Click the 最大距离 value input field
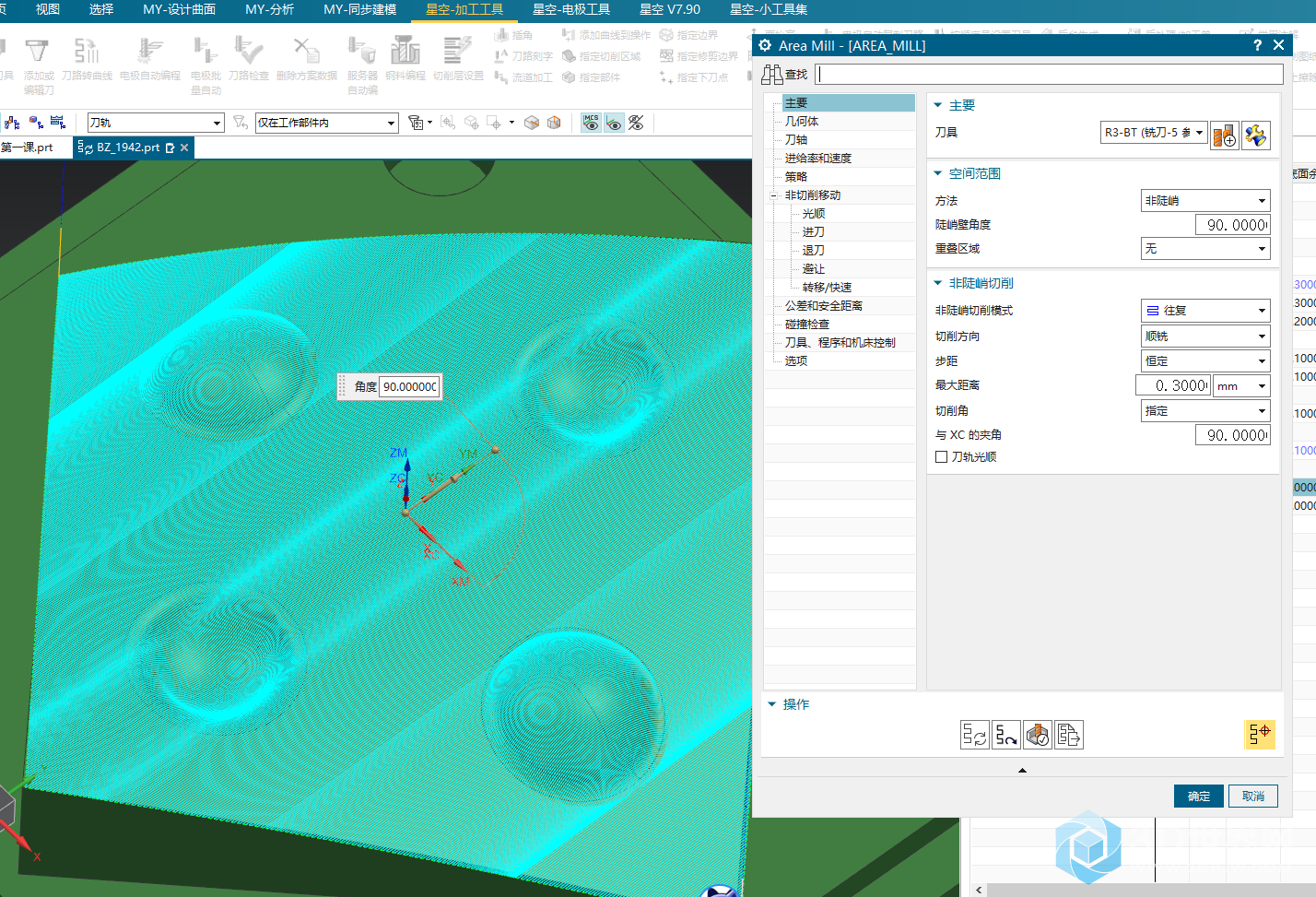This screenshot has height=897, width=1316. (1173, 386)
